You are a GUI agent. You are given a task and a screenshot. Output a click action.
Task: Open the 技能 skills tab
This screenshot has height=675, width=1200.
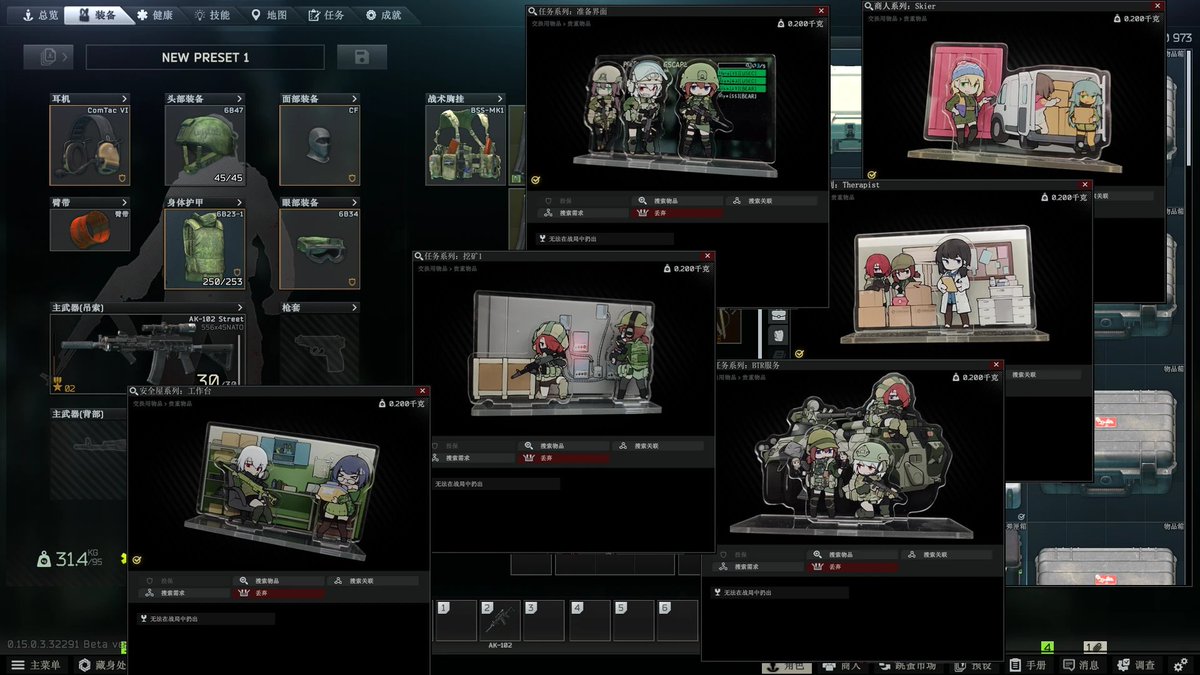click(x=212, y=15)
